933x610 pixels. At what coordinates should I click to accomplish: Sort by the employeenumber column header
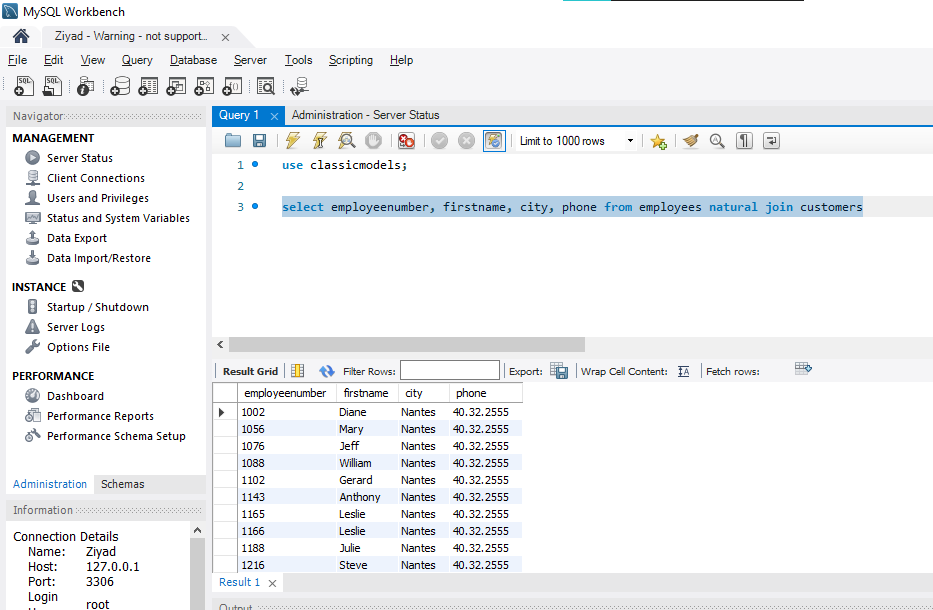[x=285, y=393]
